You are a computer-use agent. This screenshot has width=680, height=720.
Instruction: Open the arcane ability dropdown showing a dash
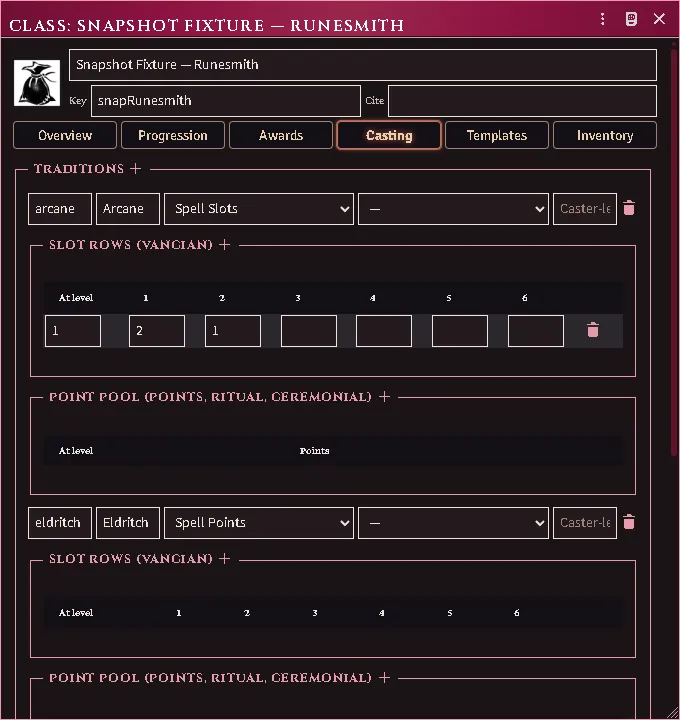tap(453, 209)
